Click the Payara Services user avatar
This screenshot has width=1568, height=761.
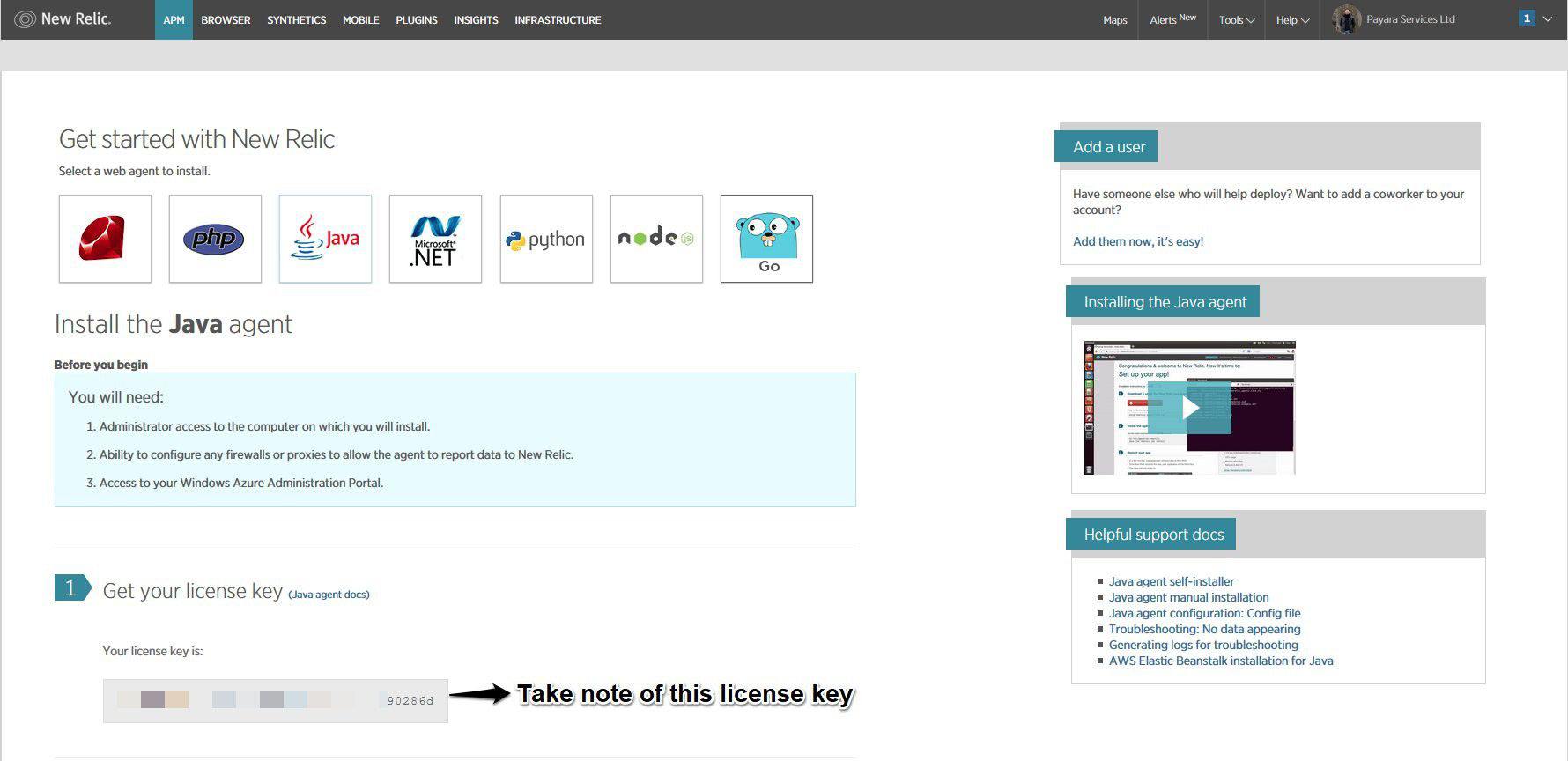click(x=1346, y=19)
